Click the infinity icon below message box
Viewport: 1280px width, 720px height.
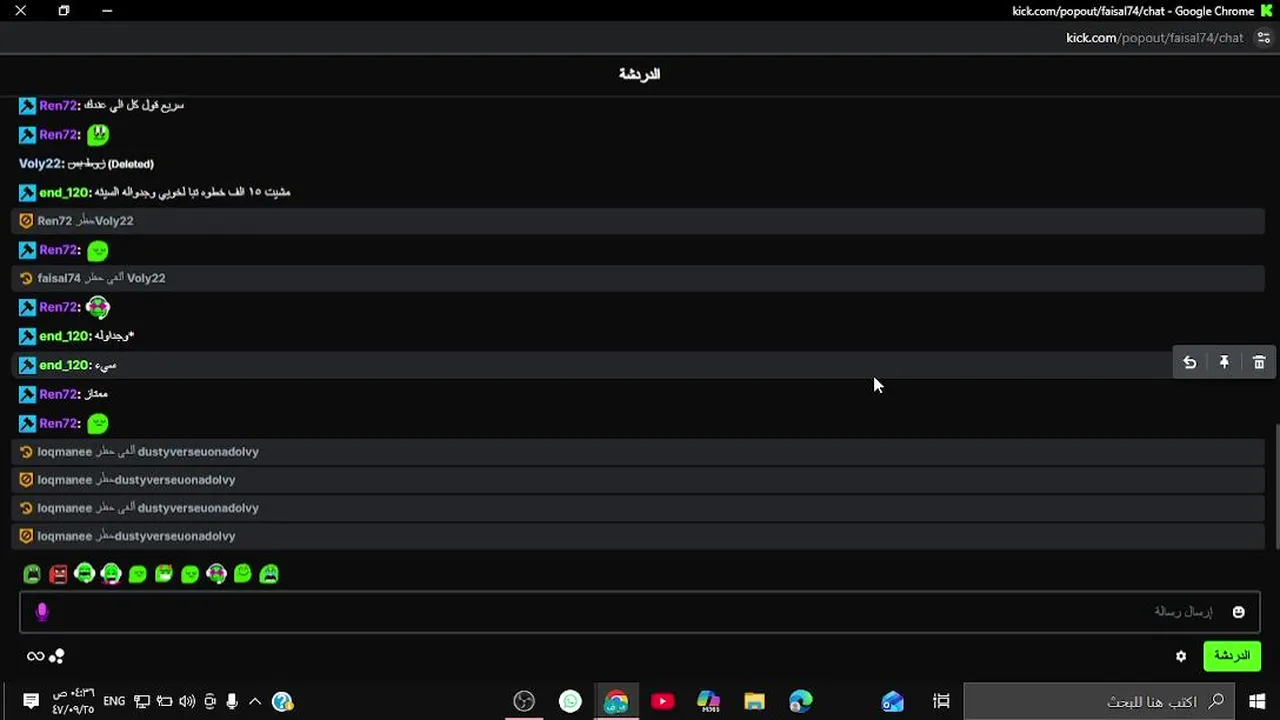[x=35, y=657]
